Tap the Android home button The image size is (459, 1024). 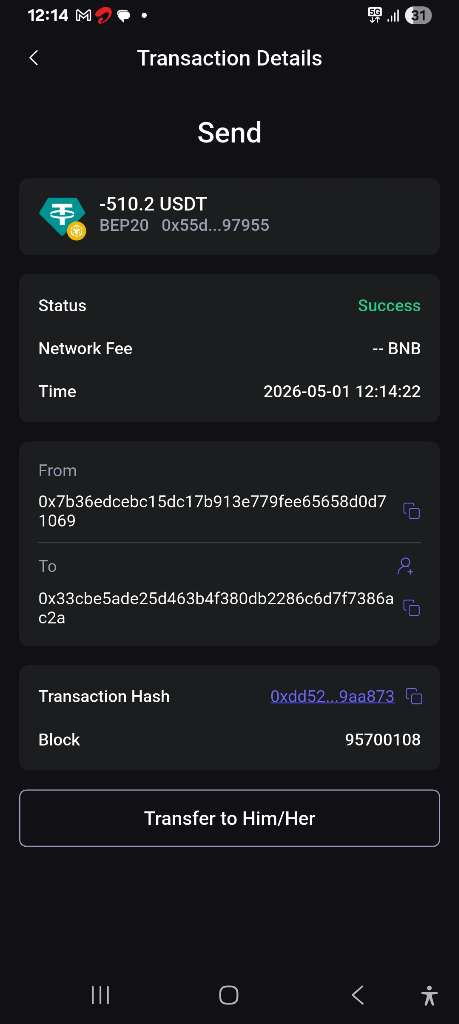point(229,995)
